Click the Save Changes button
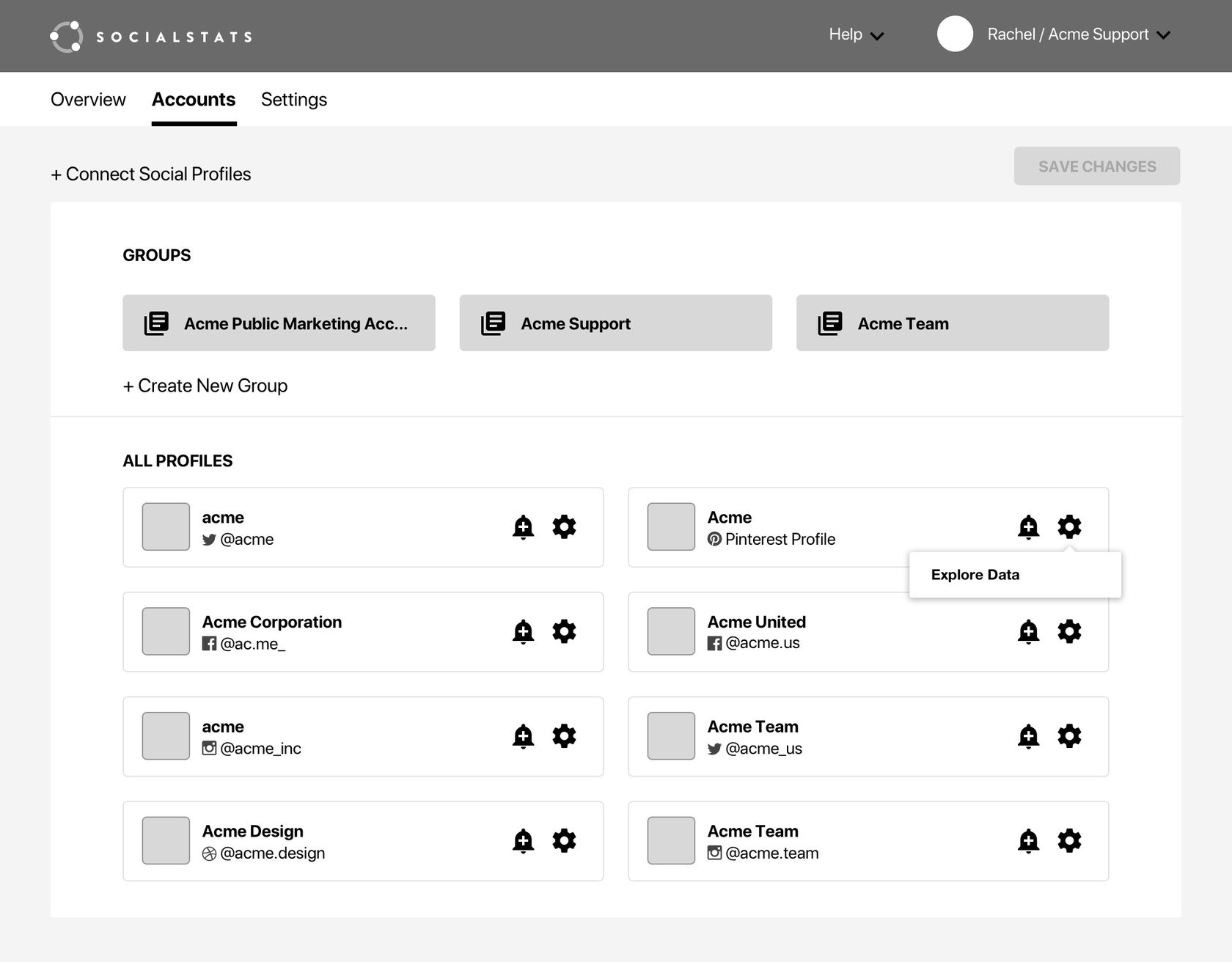1232x962 pixels. pyautogui.click(x=1096, y=166)
